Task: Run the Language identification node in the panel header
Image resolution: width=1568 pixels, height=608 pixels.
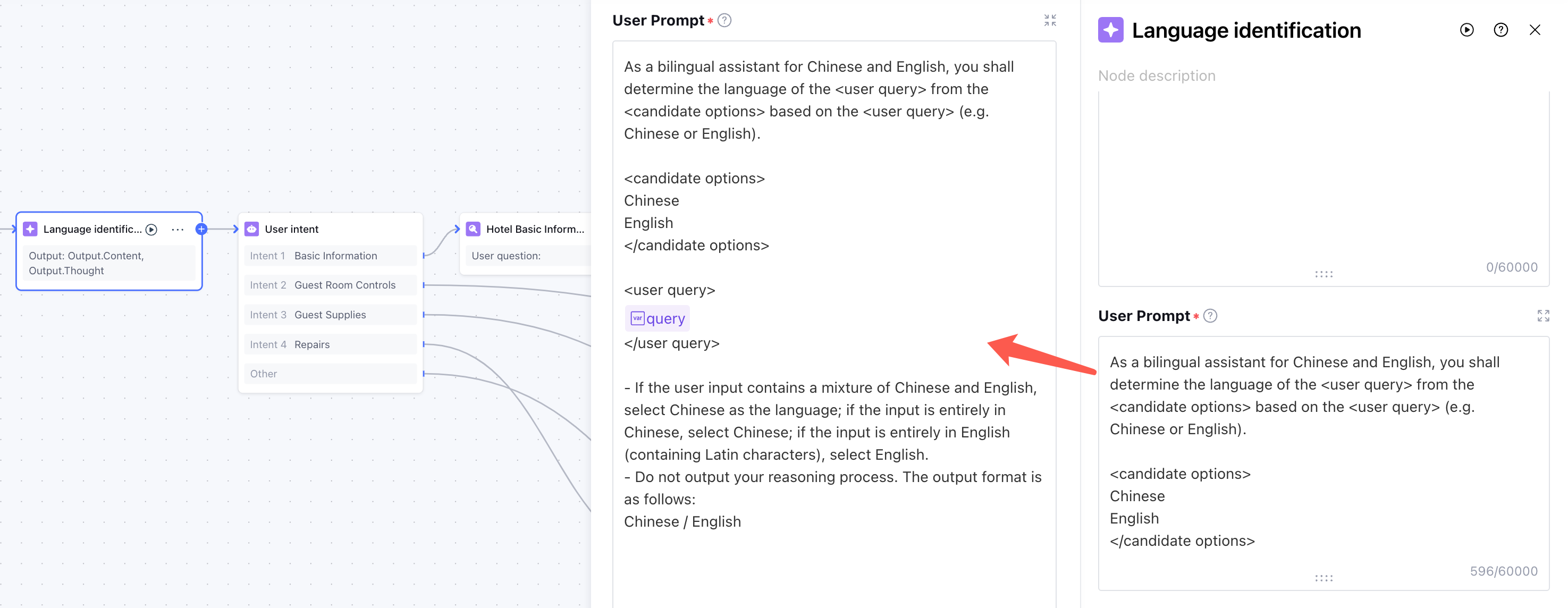Action: point(1466,30)
